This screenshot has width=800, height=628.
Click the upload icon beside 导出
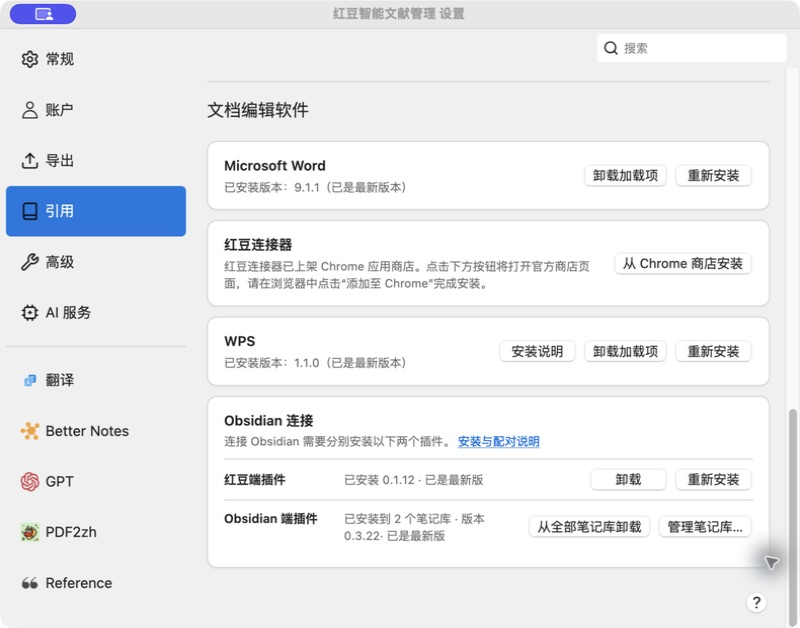pyautogui.click(x=30, y=161)
